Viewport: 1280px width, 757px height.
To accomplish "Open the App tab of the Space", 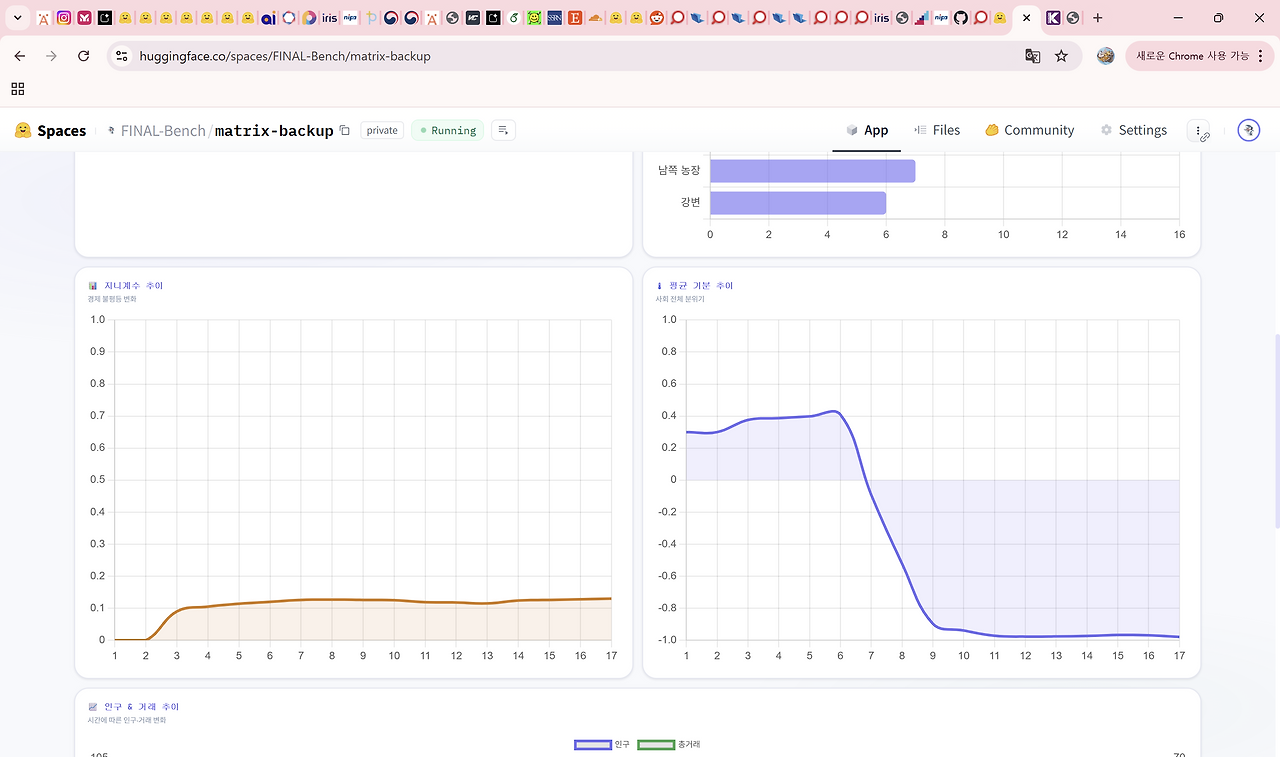I will click(x=867, y=130).
